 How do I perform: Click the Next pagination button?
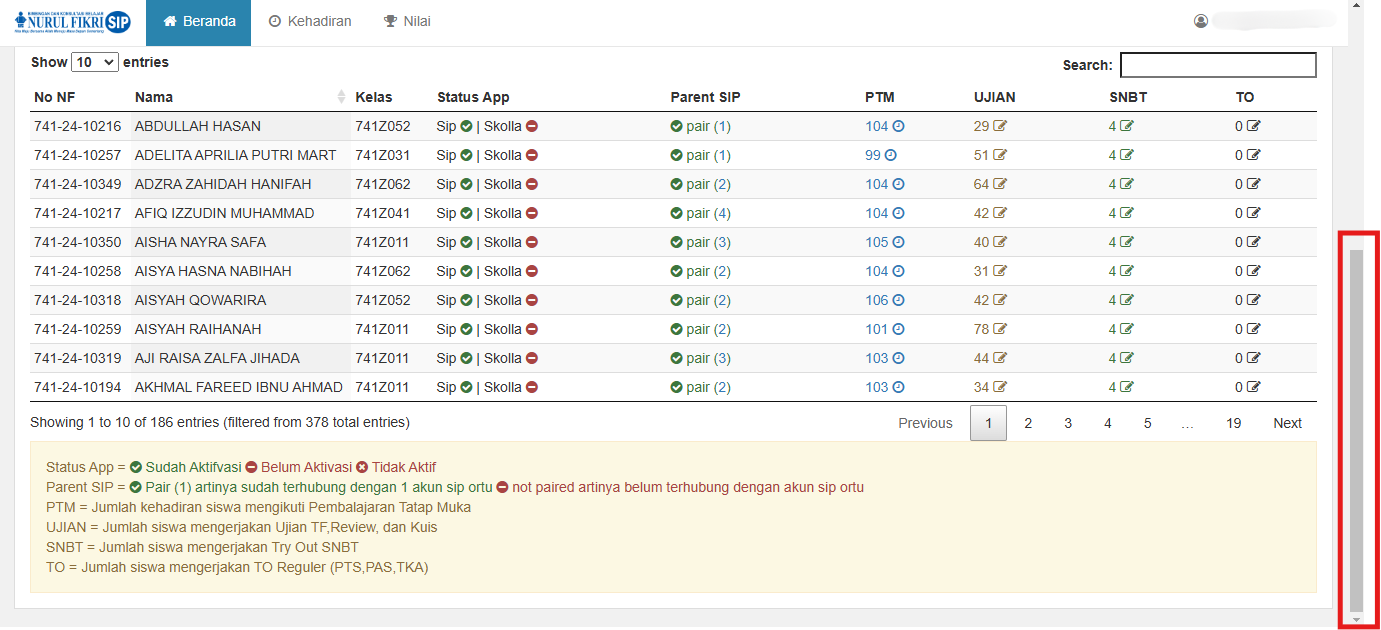[1287, 423]
